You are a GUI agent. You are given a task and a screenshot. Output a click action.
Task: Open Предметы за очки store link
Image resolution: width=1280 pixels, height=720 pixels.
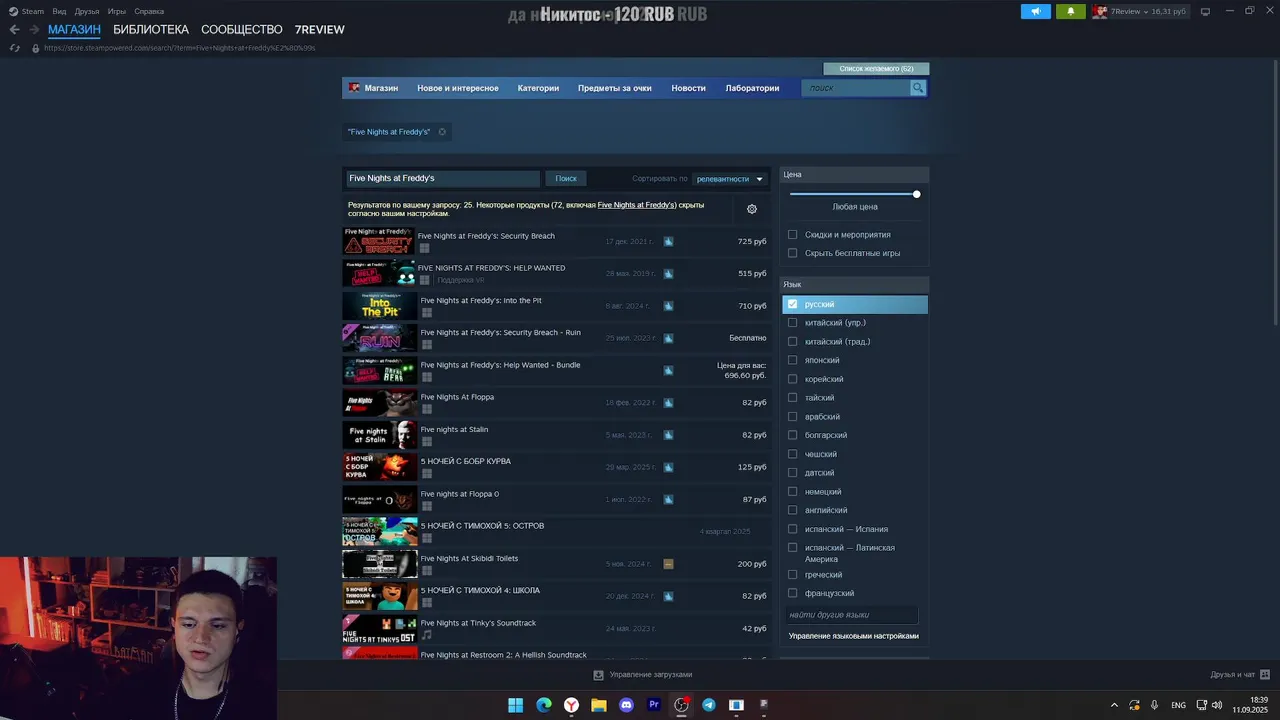pyautogui.click(x=614, y=88)
